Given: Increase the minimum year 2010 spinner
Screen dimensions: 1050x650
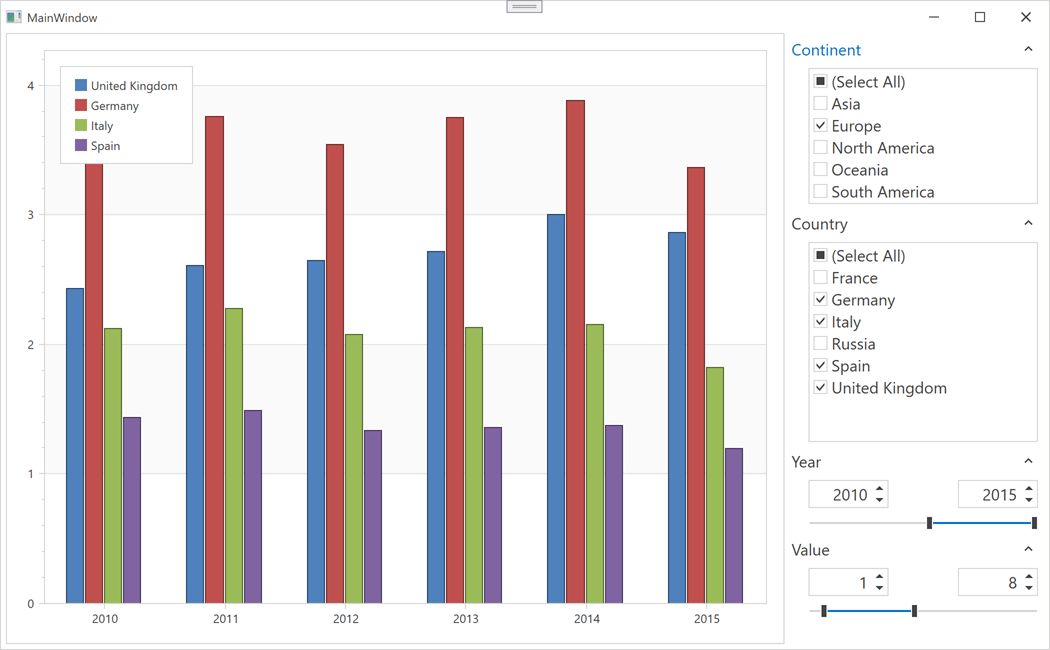Looking at the screenshot, I should click(x=879, y=489).
